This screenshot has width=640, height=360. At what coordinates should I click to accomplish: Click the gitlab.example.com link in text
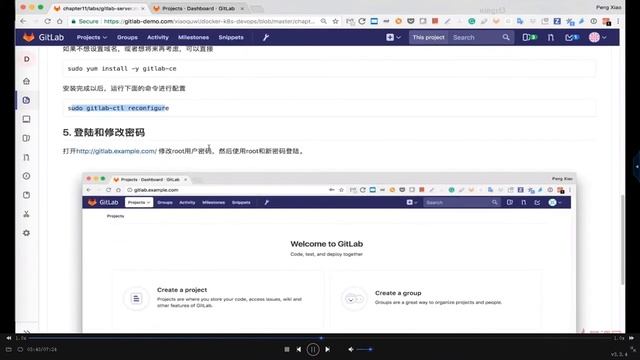click(x=116, y=151)
